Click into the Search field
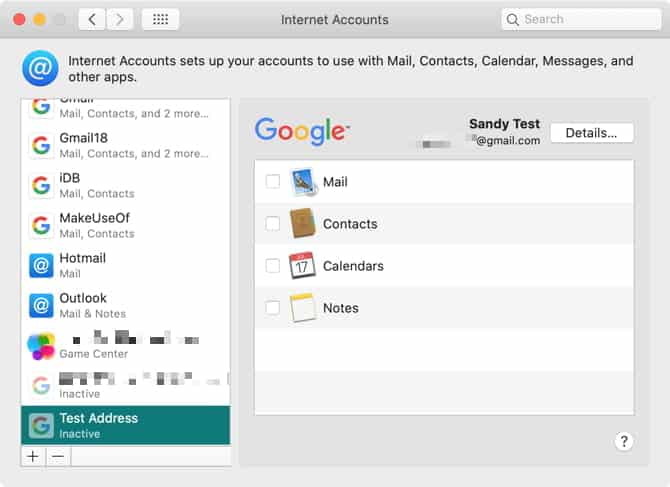 click(581, 19)
